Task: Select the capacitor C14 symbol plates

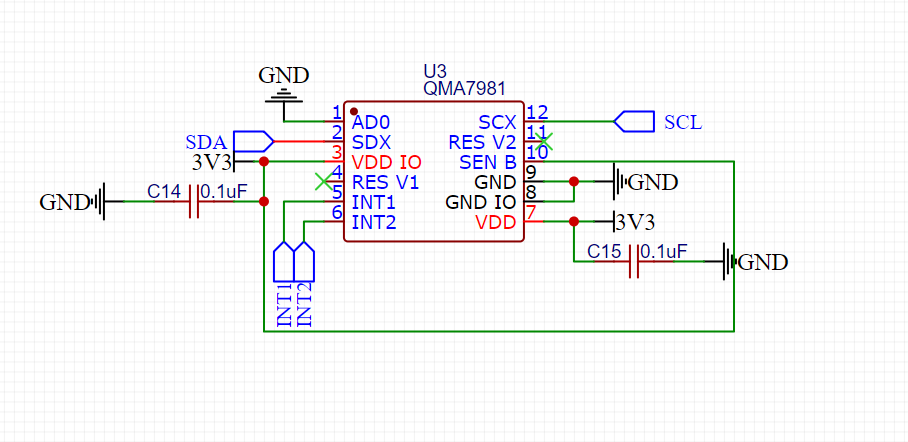Action: click(194, 202)
